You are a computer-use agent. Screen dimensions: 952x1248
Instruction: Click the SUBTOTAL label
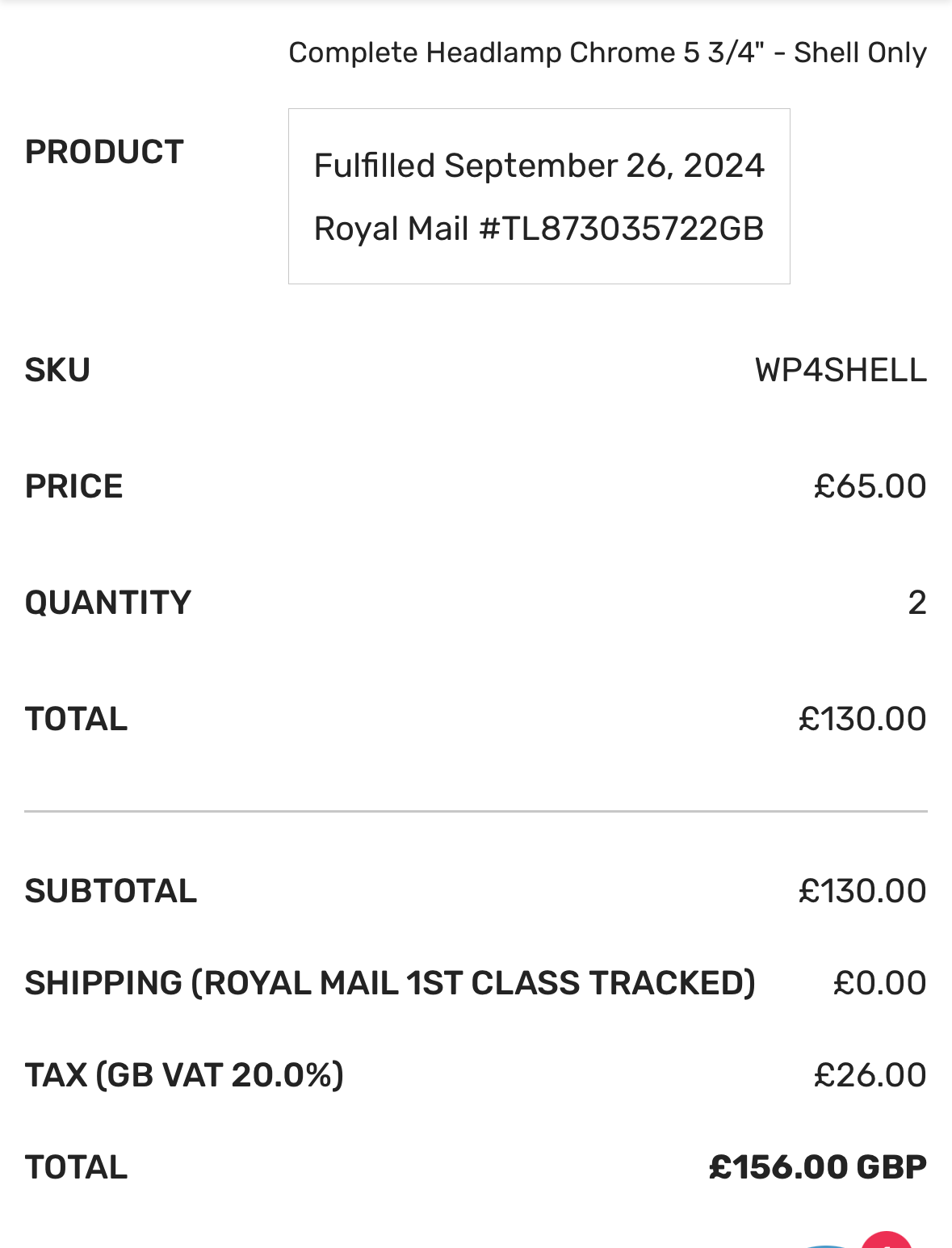tap(111, 891)
